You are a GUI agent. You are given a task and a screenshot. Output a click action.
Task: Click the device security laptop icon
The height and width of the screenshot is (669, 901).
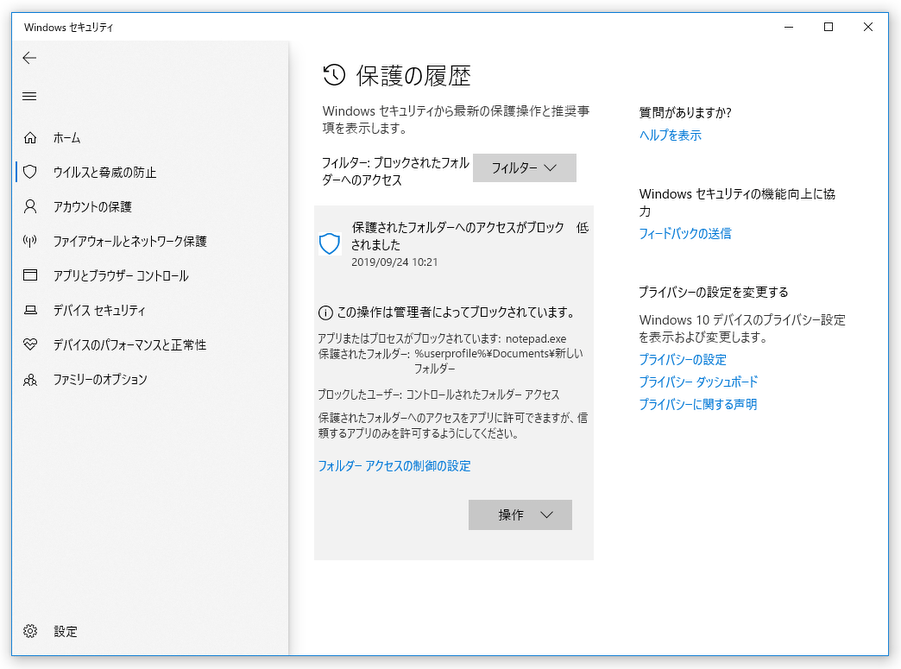(30, 310)
